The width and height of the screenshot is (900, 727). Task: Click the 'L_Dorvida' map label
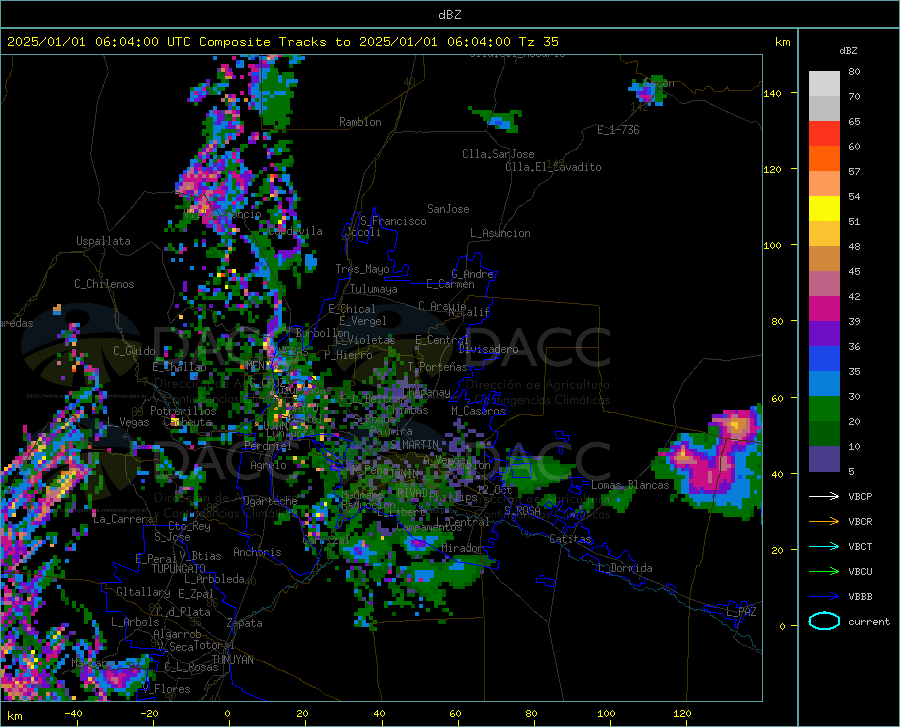pos(625,568)
